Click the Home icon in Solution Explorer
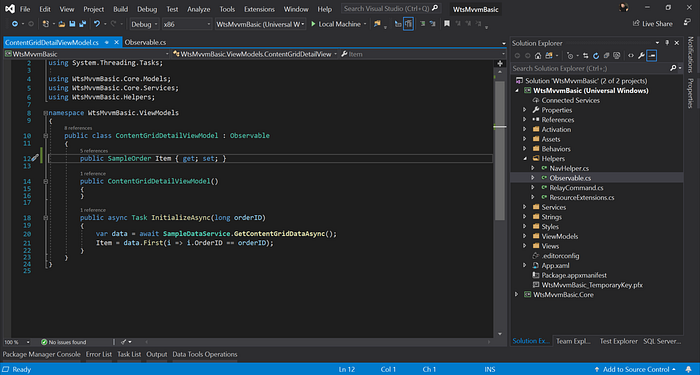The image size is (700, 375). [x=538, y=56]
